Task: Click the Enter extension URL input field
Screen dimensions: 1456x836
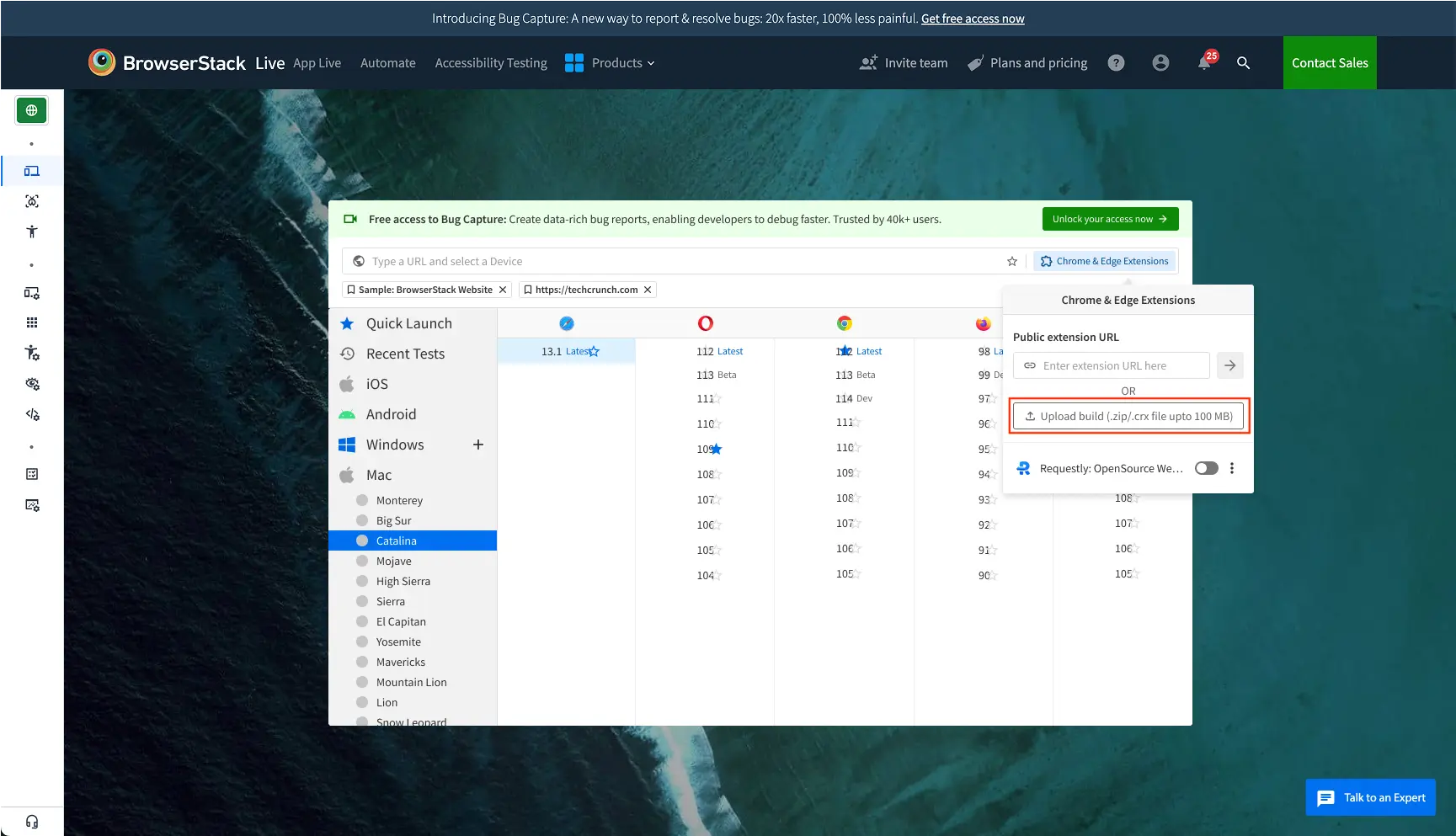Action: click(x=1110, y=365)
